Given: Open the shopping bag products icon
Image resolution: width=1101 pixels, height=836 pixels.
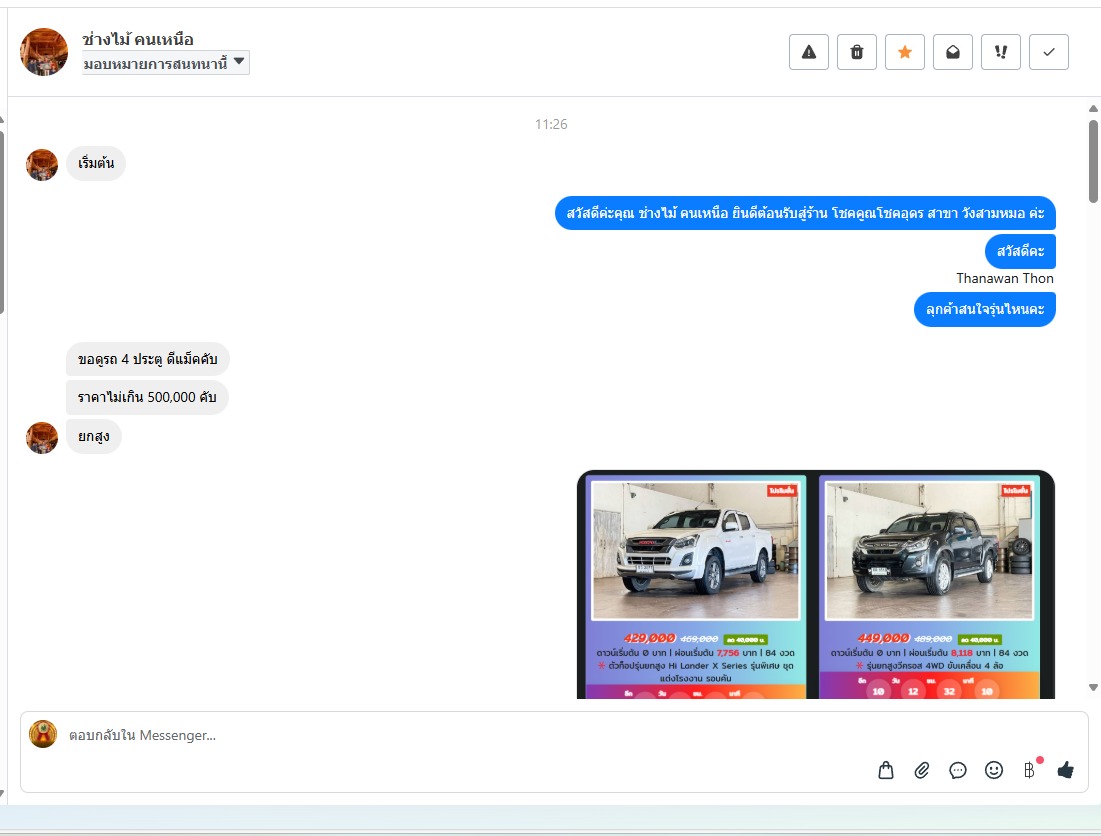Looking at the screenshot, I should (x=886, y=770).
